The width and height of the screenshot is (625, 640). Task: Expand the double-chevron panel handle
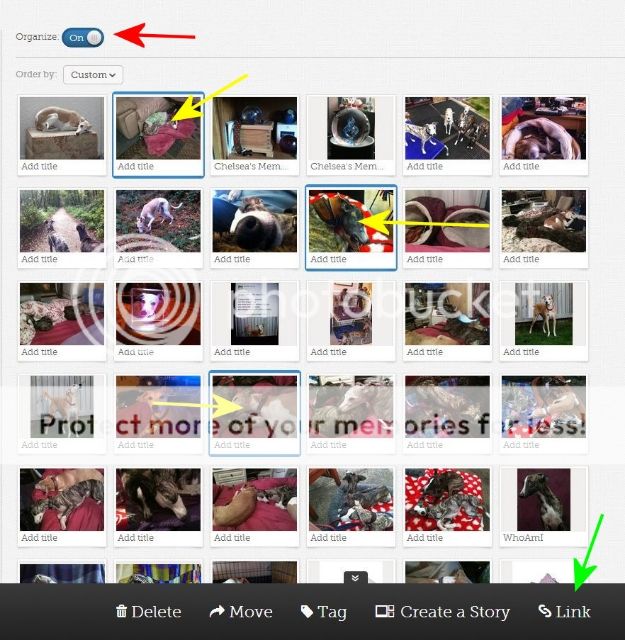355,578
